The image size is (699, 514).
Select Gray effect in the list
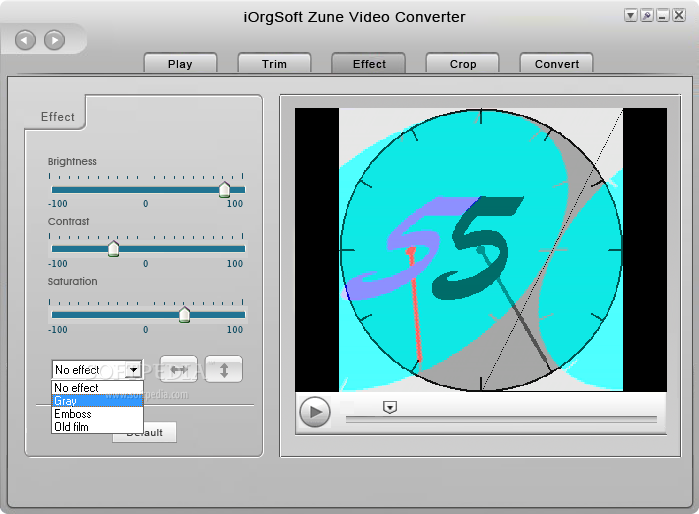coord(97,401)
